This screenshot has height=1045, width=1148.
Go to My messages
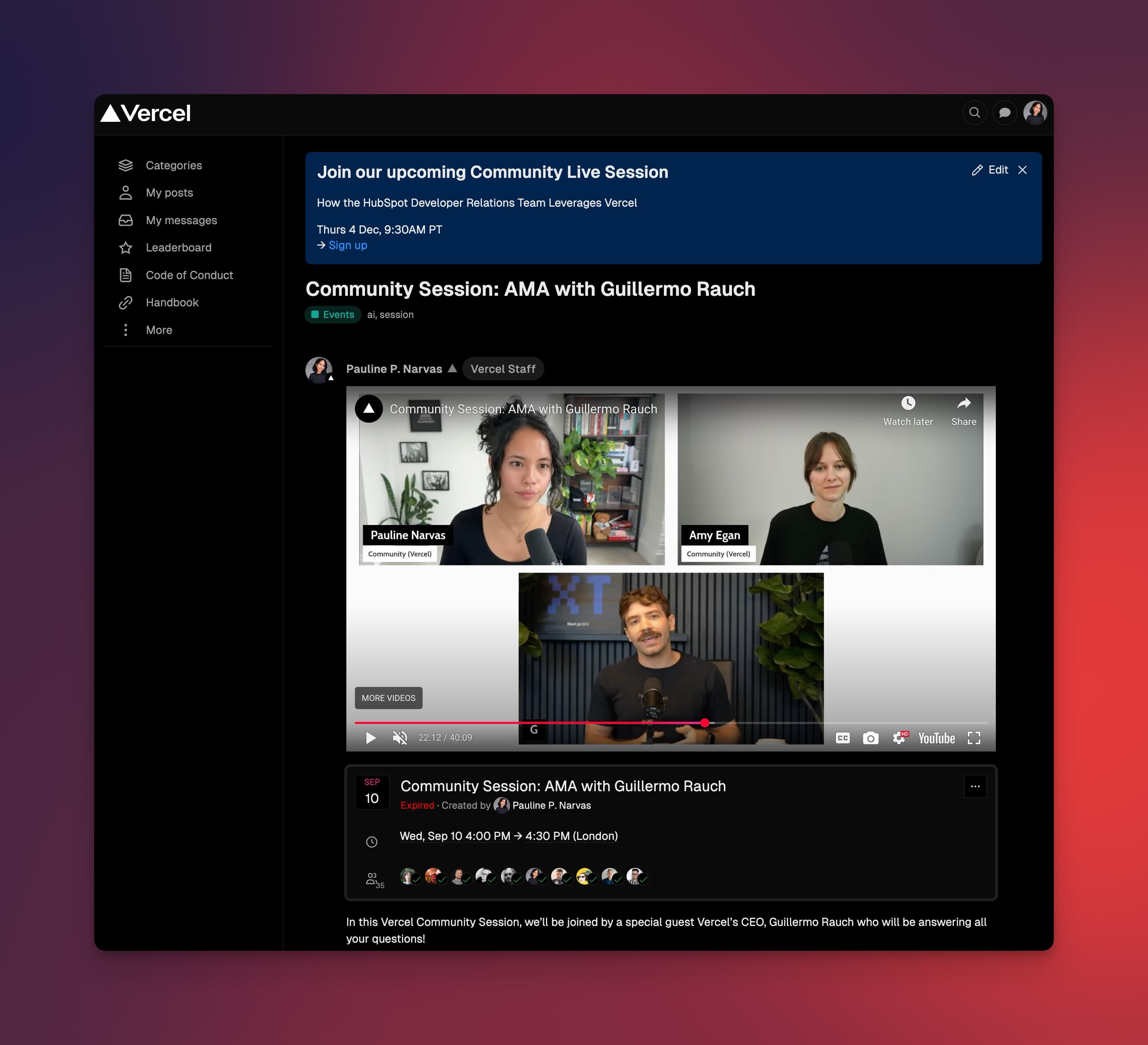(181, 220)
